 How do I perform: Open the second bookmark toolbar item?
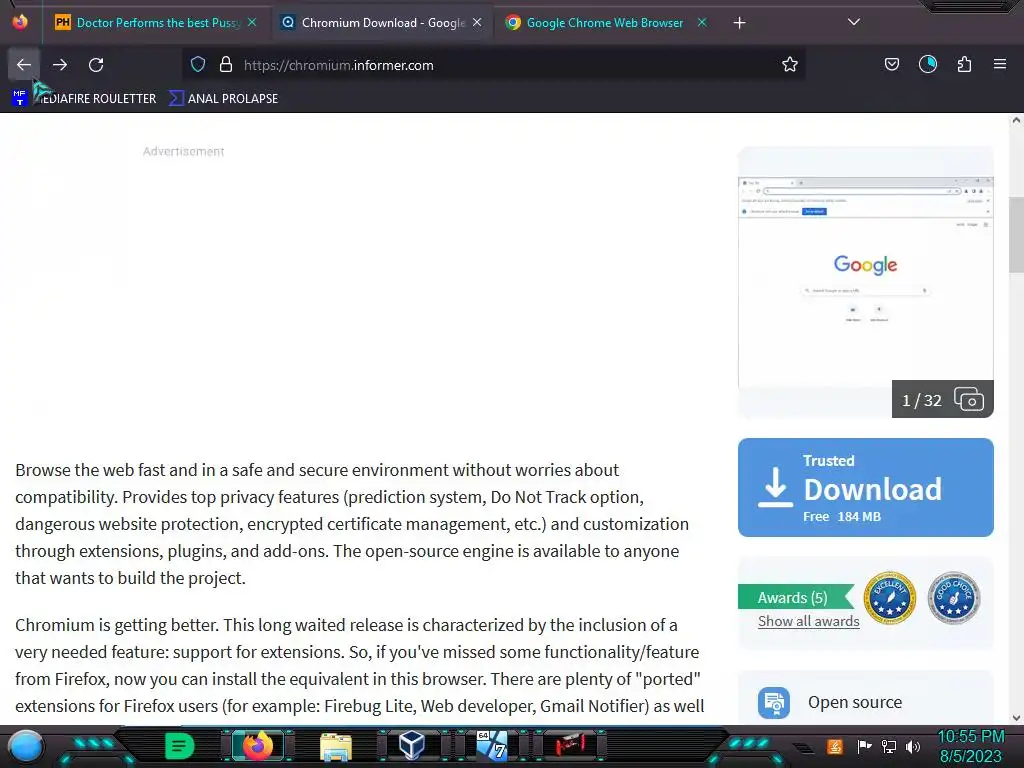223,99
